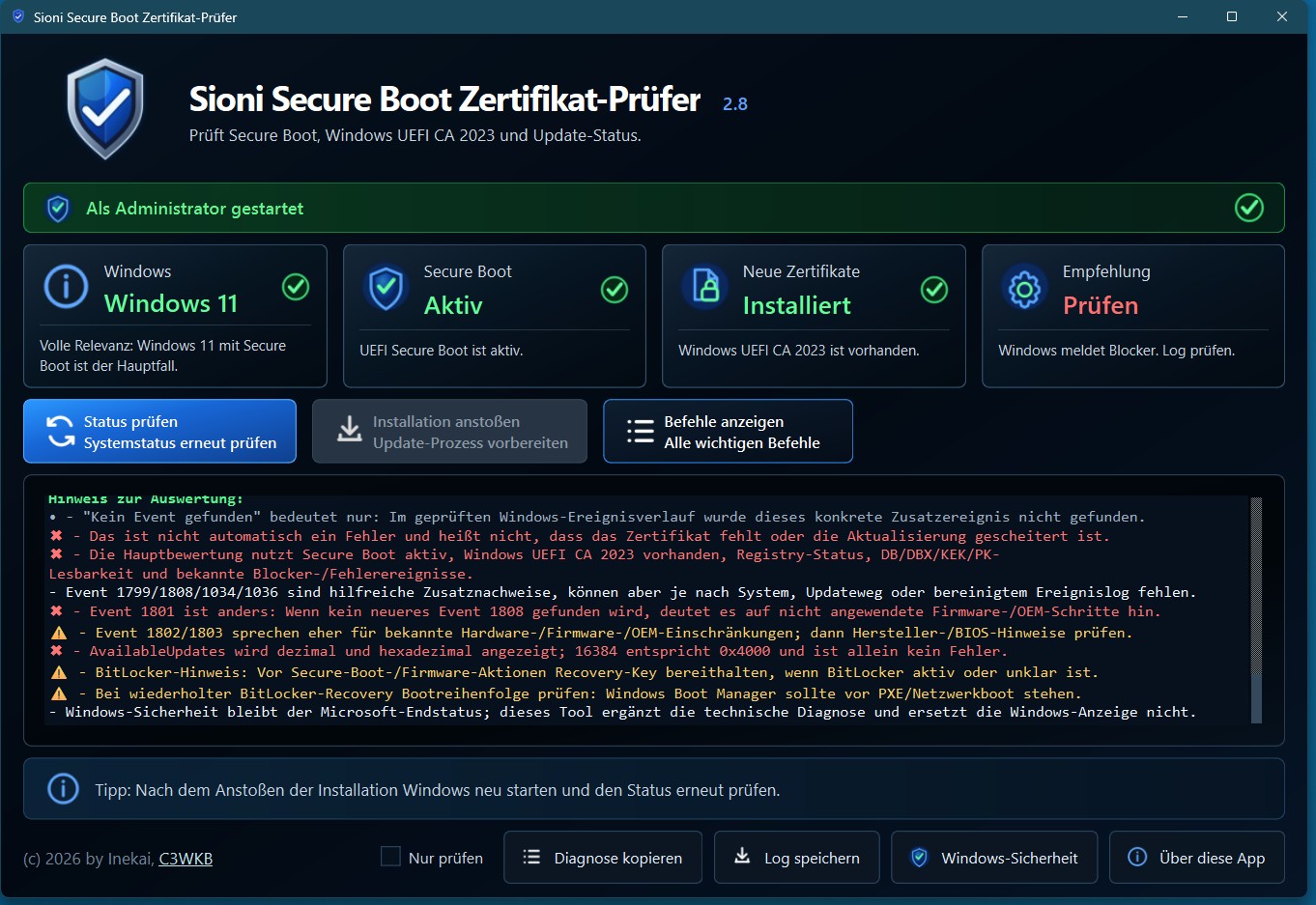
Task: Click the warning triangle before Event 1802/1803 line
Action: 59,633
